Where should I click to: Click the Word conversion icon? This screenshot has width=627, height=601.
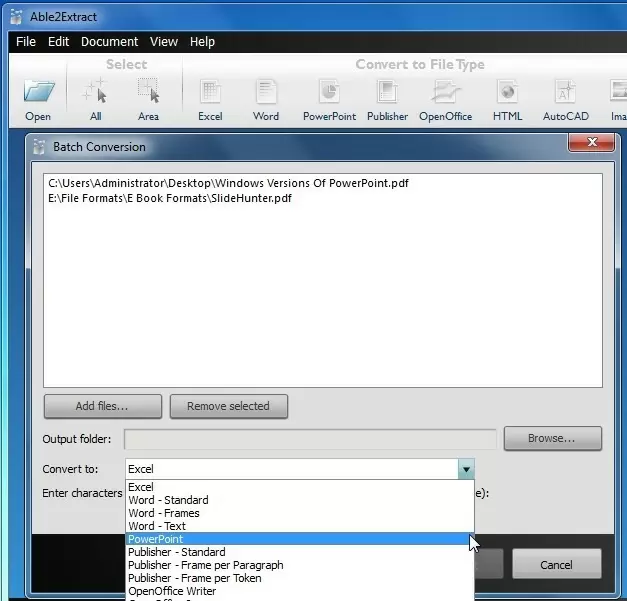(x=266, y=93)
